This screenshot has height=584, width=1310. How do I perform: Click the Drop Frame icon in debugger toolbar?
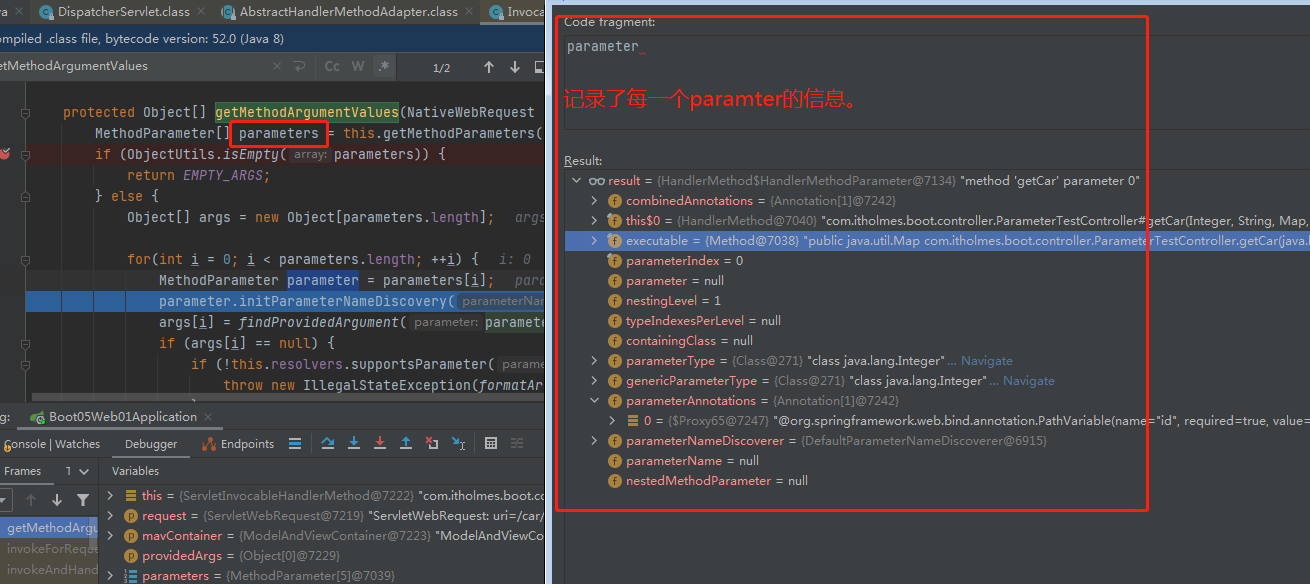point(432,443)
